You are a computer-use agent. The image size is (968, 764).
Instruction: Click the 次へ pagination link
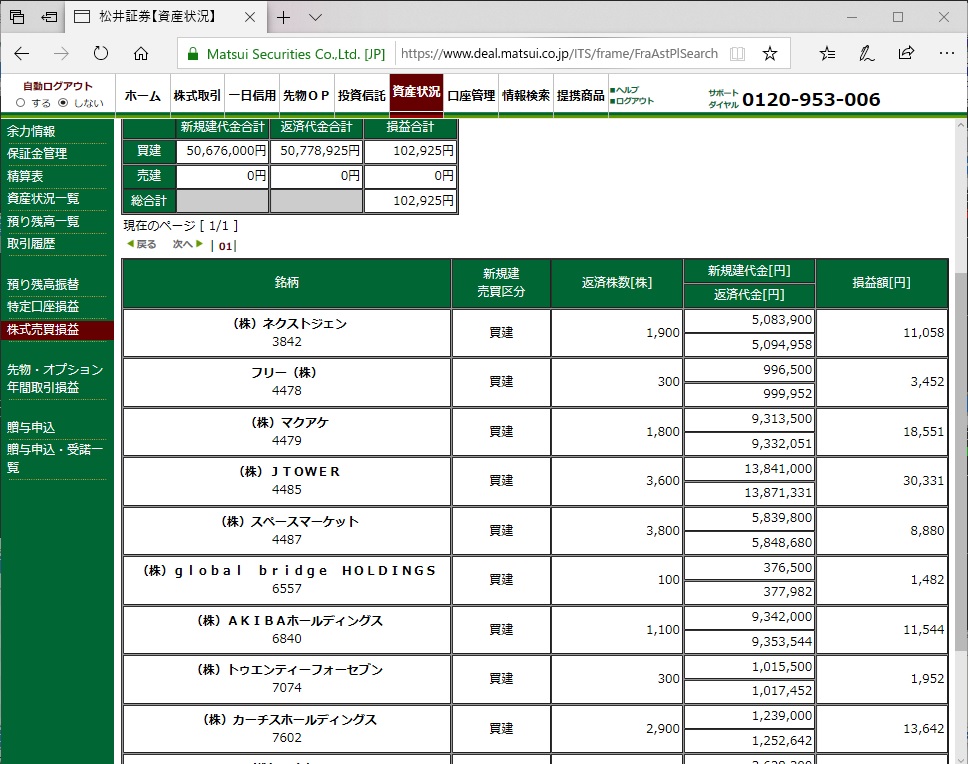click(187, 244)
